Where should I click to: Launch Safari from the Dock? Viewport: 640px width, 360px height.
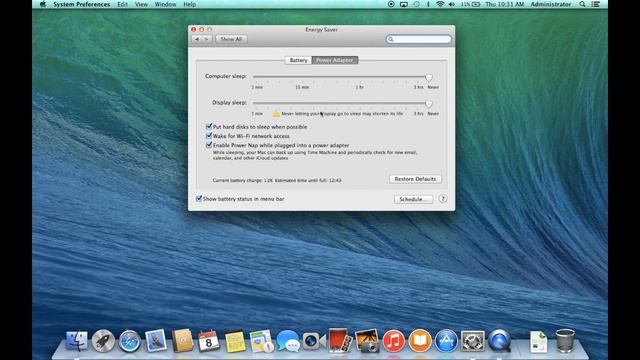[129, 341]
